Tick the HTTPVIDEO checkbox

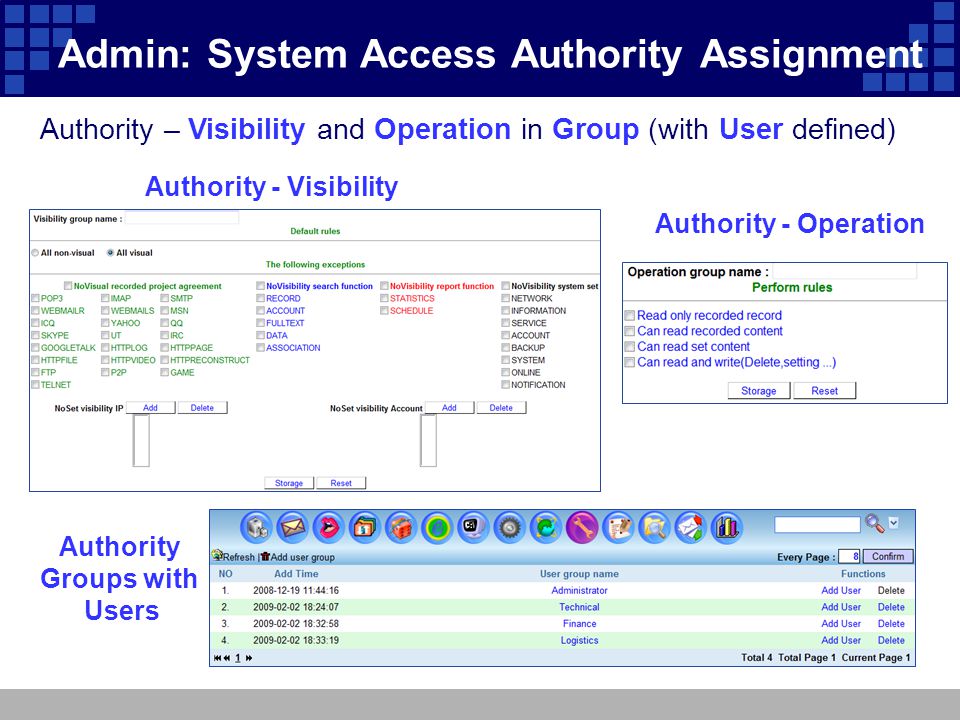[105, 360]
